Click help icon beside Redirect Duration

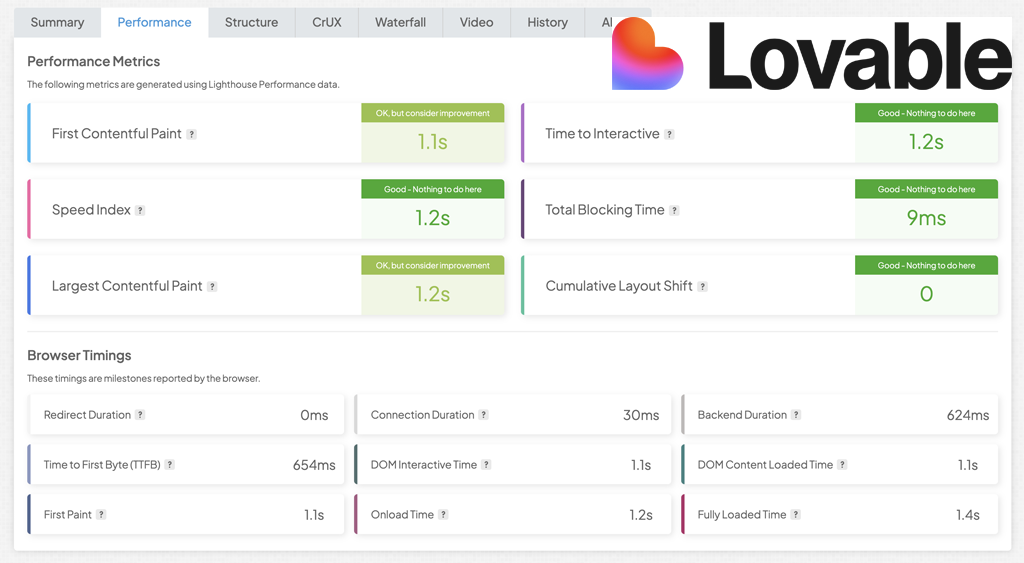[x=140, y=415]
